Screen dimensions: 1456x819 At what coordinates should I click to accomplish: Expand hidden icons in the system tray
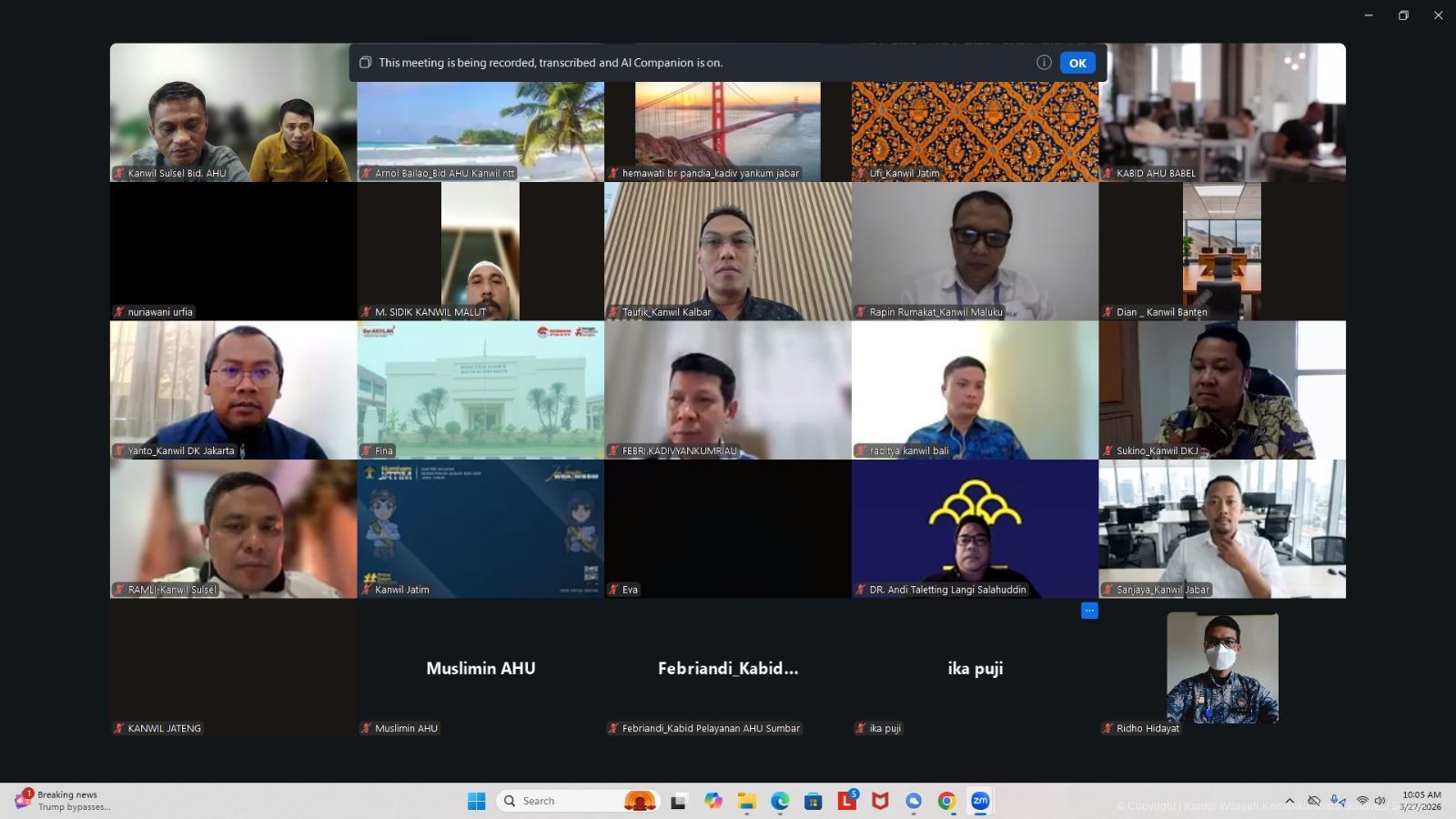click(x=1289, y=801)
